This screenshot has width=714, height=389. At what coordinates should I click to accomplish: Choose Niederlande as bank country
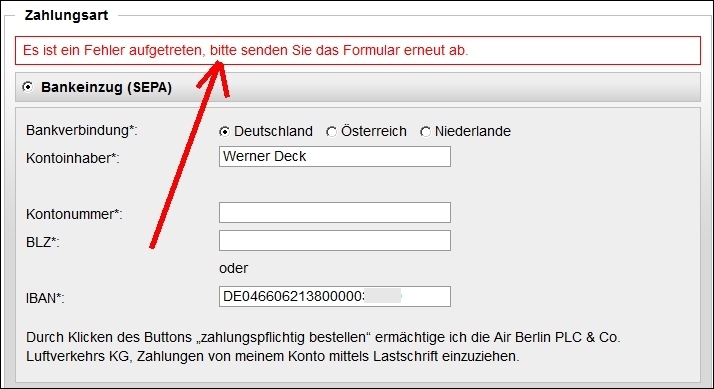(x=425, y=132)
